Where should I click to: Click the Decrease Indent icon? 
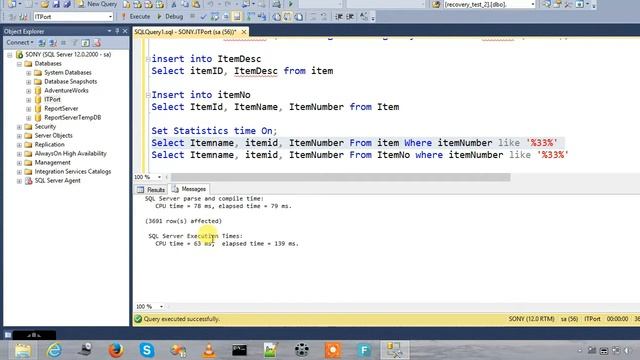click(339, 17)
